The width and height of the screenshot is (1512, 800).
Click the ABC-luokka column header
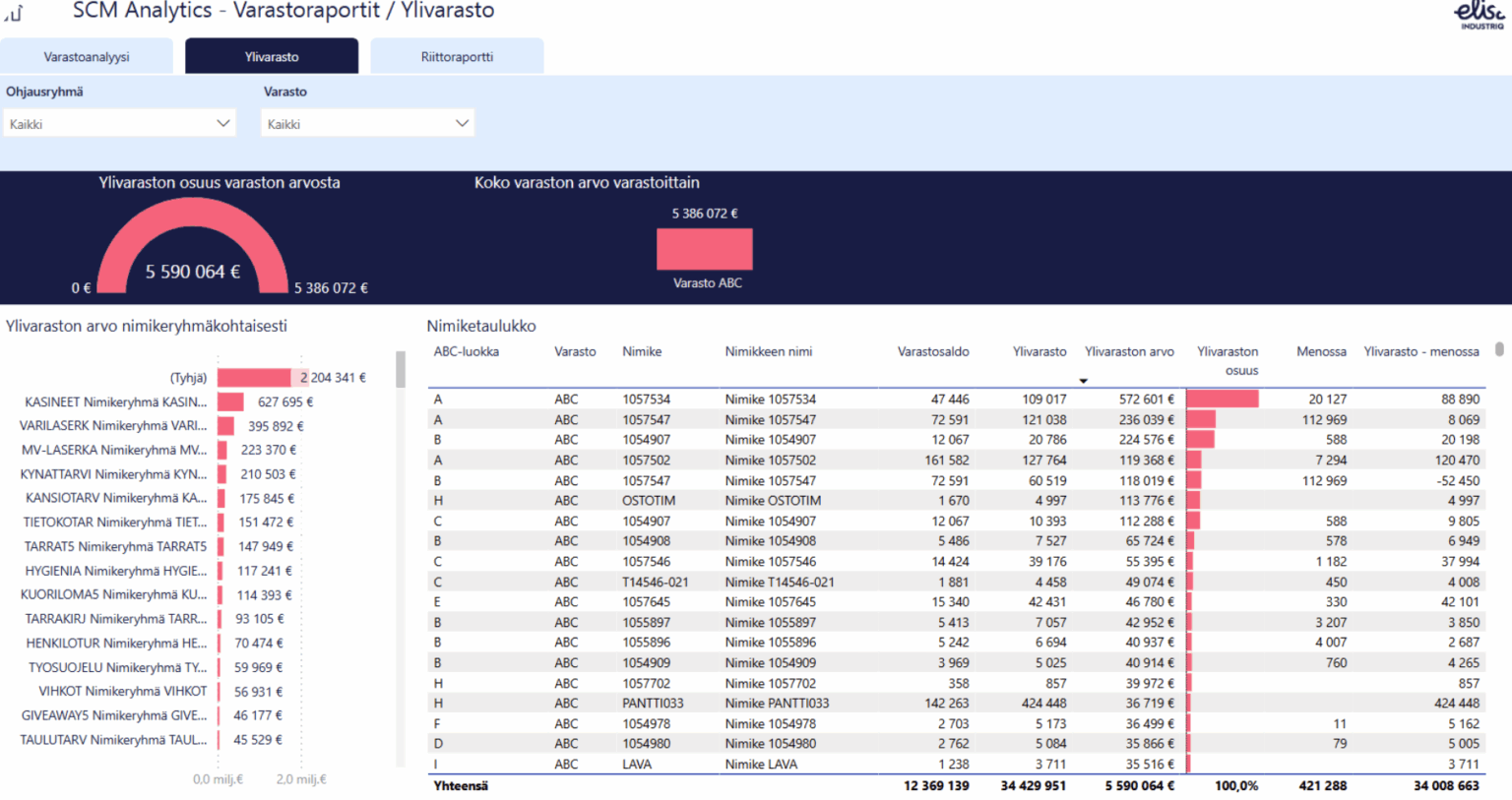pos(467,352)
